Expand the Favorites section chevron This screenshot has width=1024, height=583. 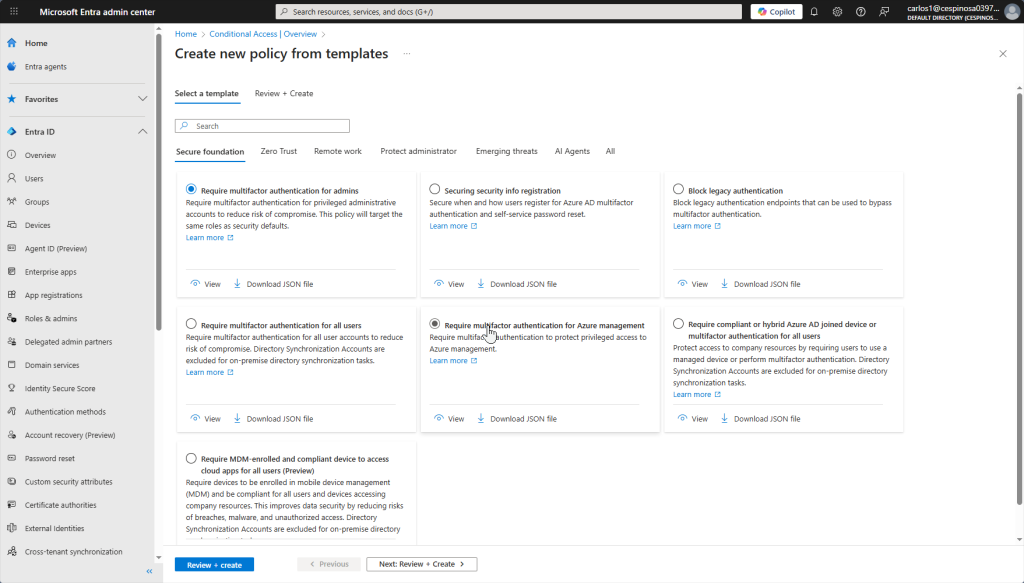point(142,99)
